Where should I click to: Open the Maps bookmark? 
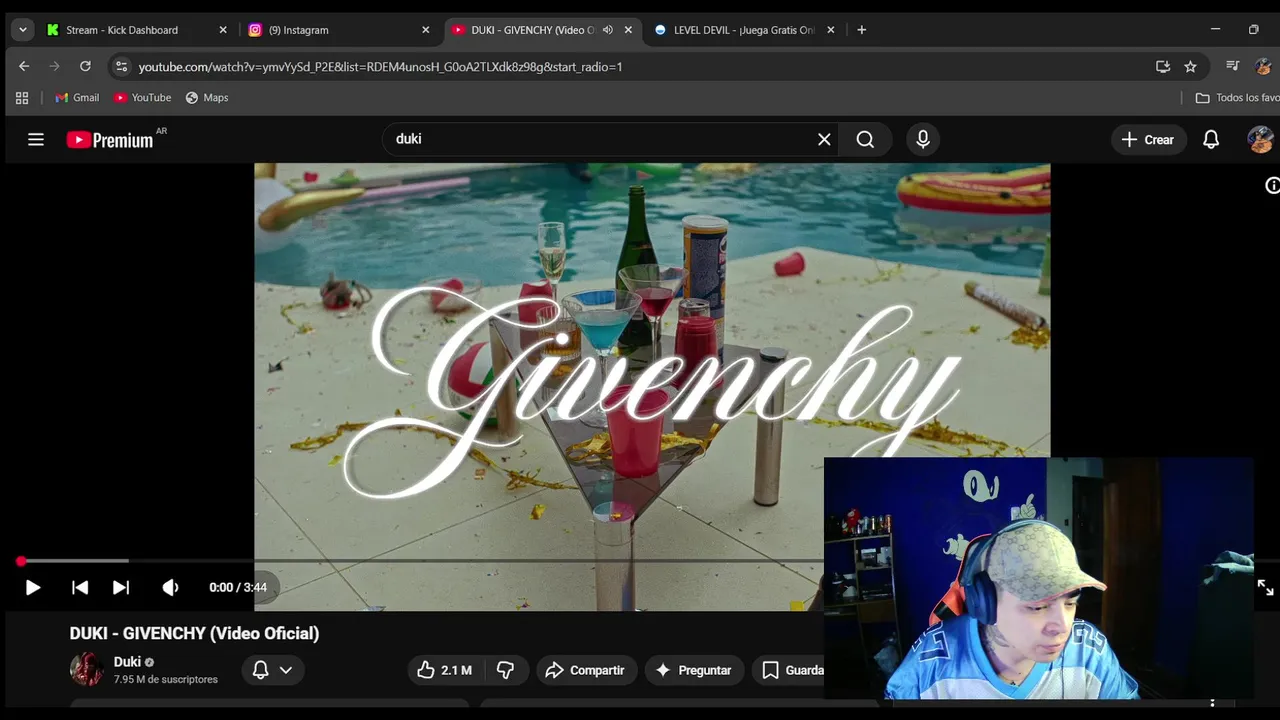pyautogui.click(x=207, y=98)
